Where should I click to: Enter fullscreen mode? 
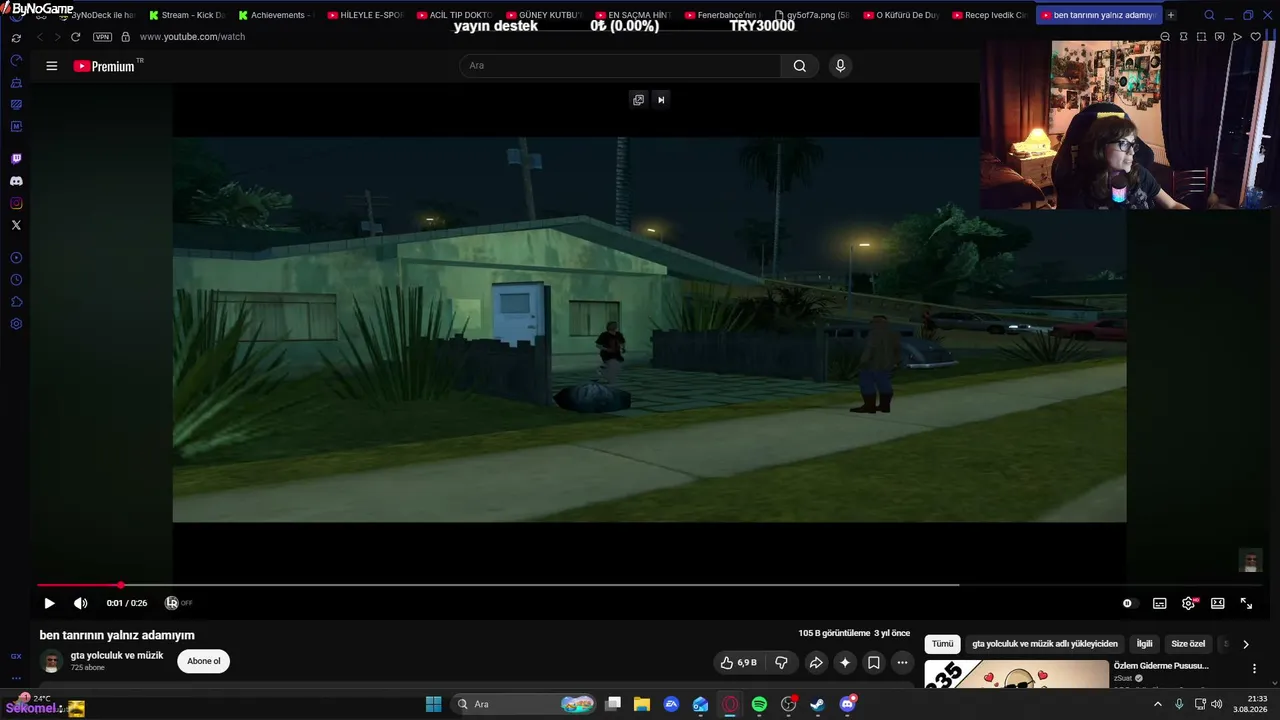click(1247, 603)
